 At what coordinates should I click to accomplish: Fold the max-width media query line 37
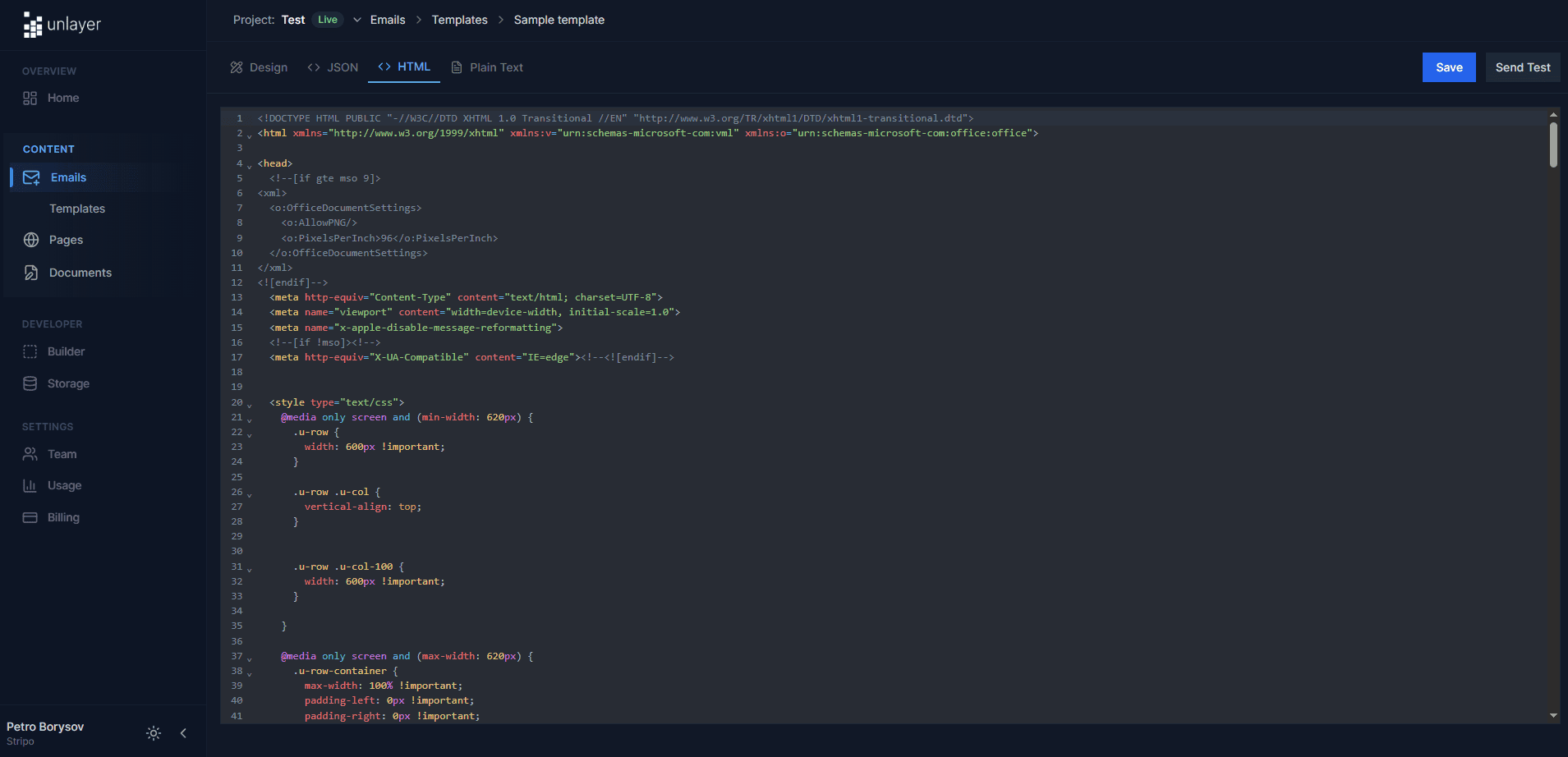pyautogui.click(x=250, y=658)
